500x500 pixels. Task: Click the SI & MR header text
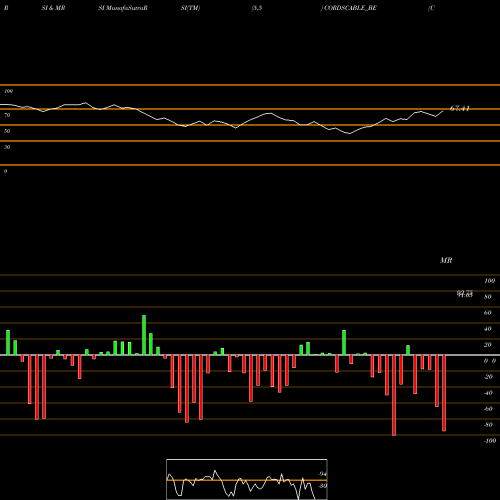click(x=53, y=8)
